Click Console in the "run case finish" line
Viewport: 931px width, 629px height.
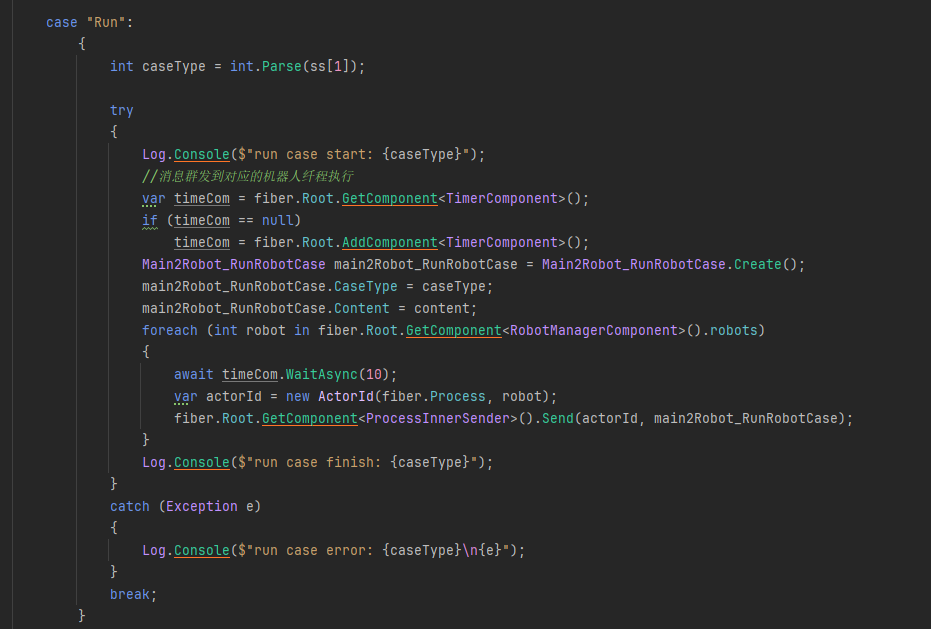pyautogui.click(x=201, y=462)
